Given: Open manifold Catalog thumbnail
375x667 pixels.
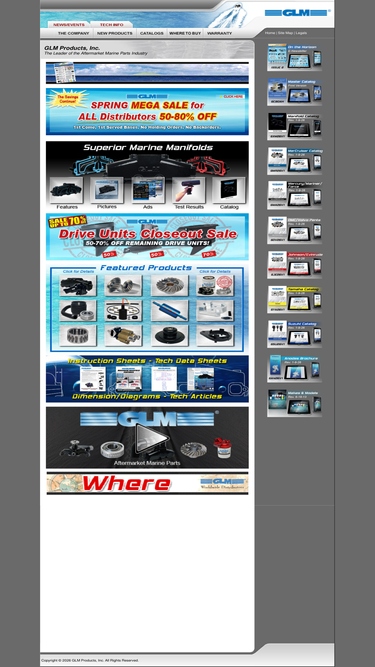Looking at the screenshot, I should click(229, 190).
